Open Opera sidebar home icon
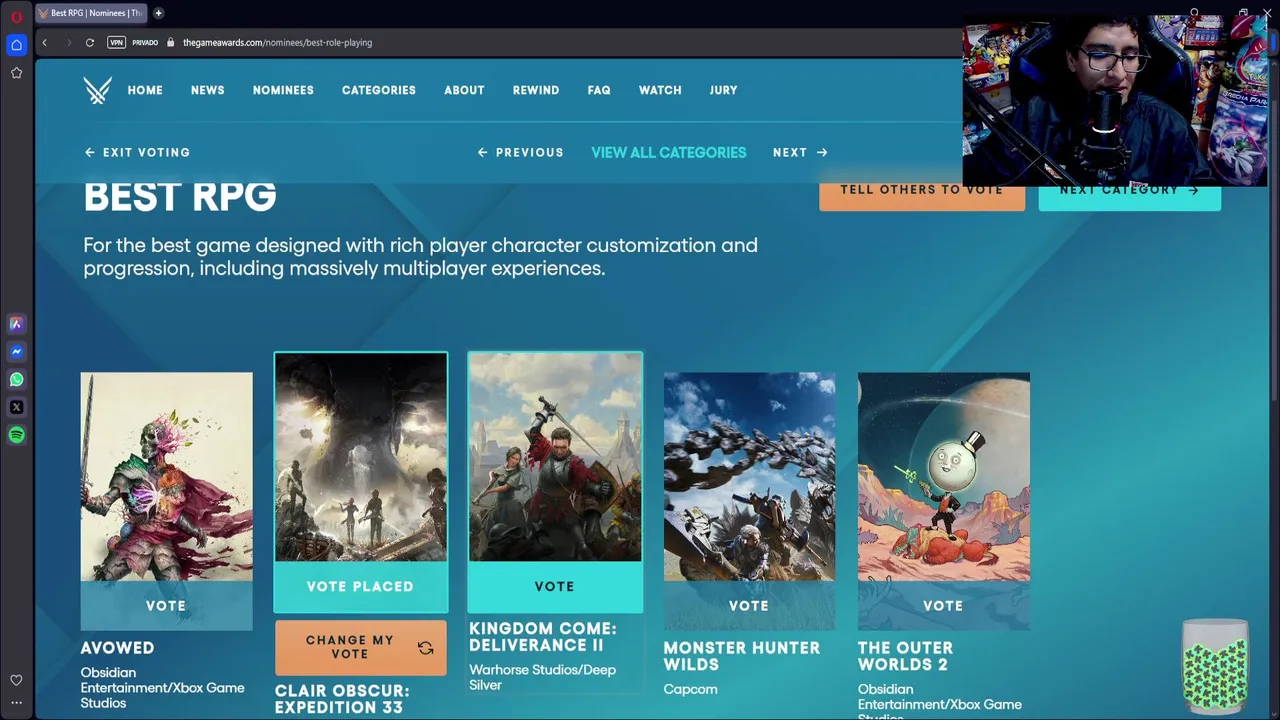1280x720 pixels. [x=16, y=45]
